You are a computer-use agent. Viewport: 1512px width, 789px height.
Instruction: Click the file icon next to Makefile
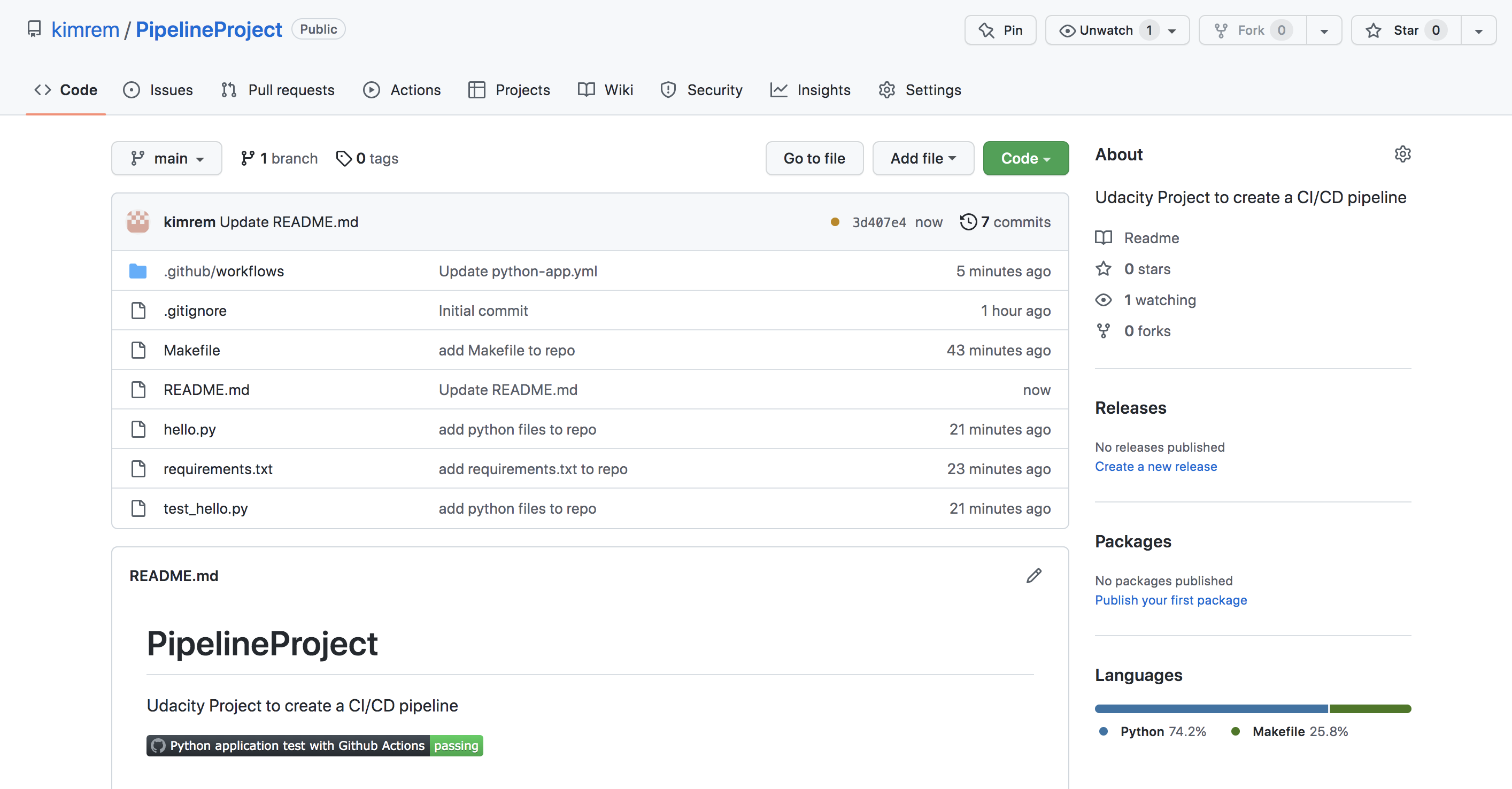(x=138, y=351)
